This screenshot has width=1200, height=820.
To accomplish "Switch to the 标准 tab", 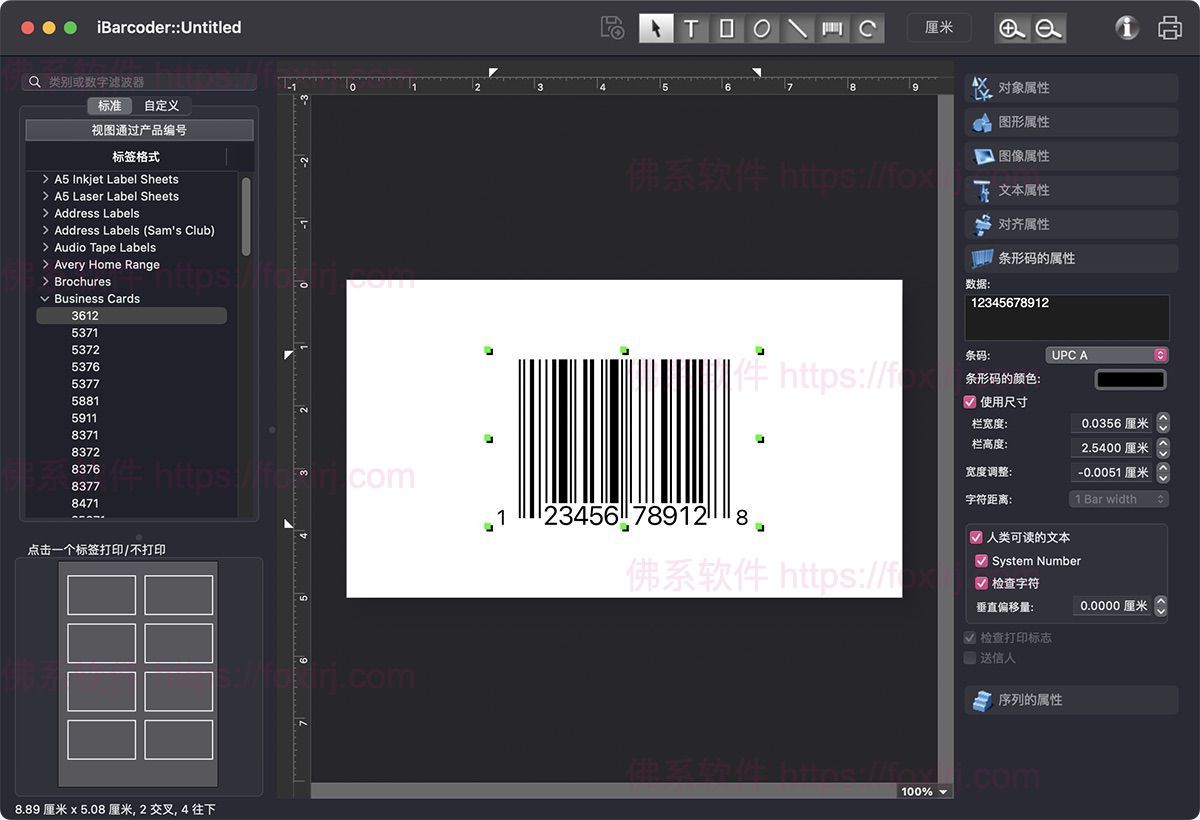I will [x=110, y=105].
